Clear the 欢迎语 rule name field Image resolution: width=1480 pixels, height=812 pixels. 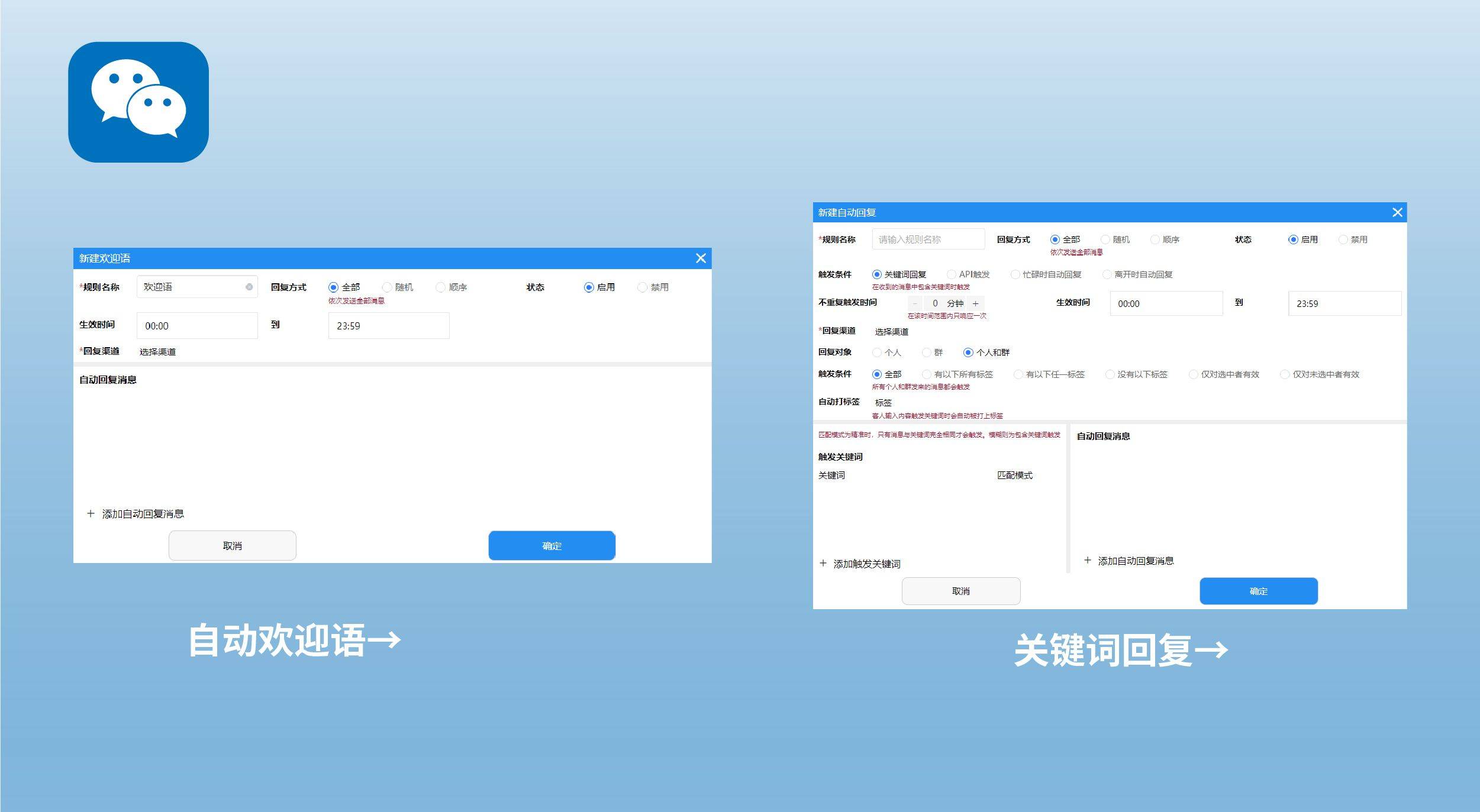tap(249, 287)
